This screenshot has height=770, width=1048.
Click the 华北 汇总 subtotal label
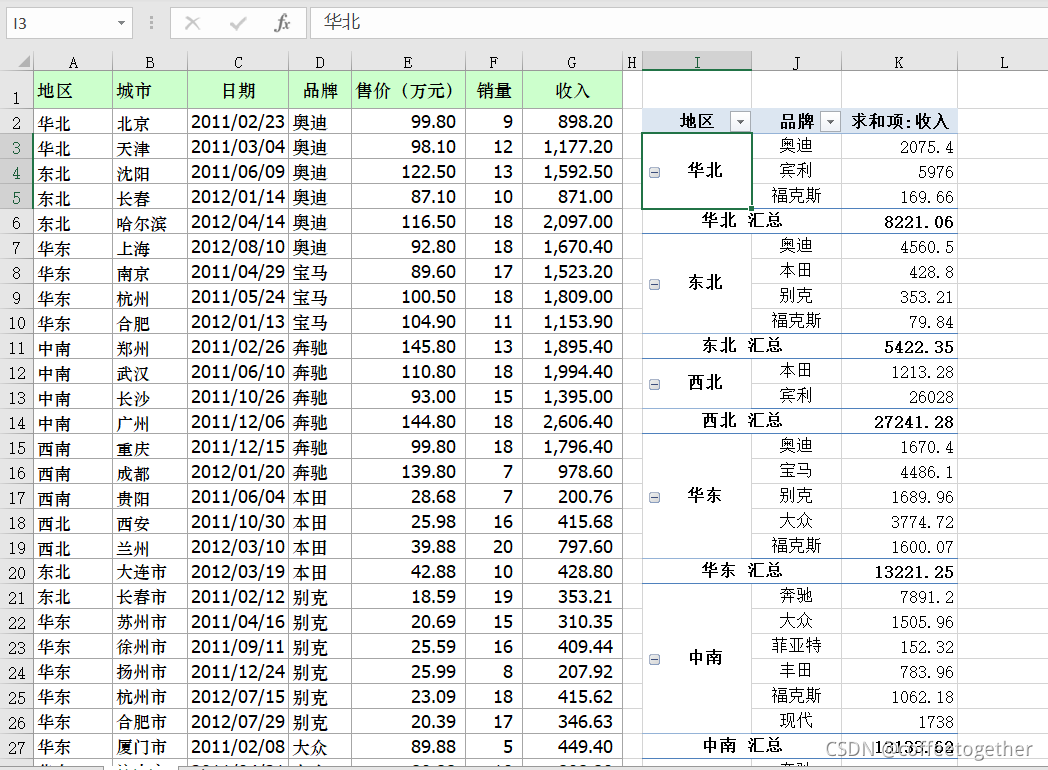coord(741,221)
